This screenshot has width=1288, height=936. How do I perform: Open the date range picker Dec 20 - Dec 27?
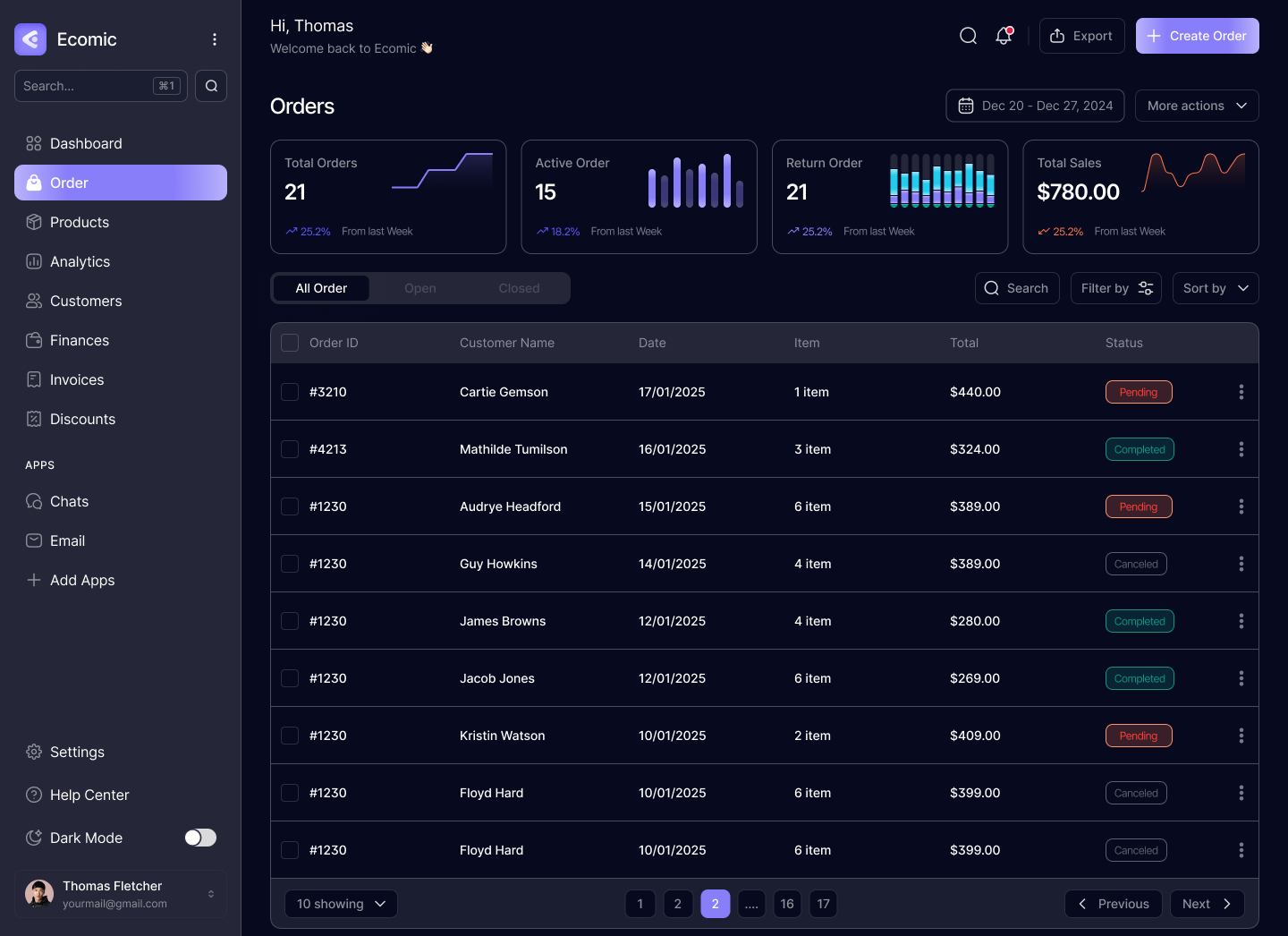[x=1035, y=105]
